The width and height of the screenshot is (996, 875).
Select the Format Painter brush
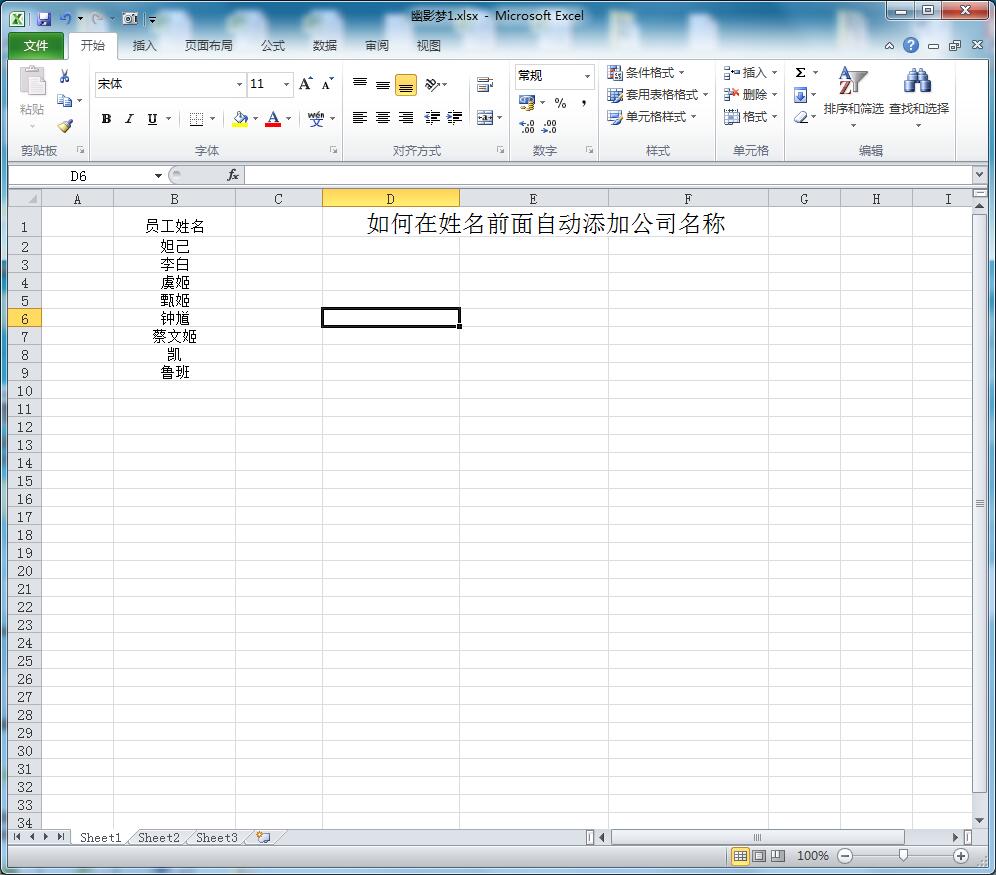pos(64,125)
